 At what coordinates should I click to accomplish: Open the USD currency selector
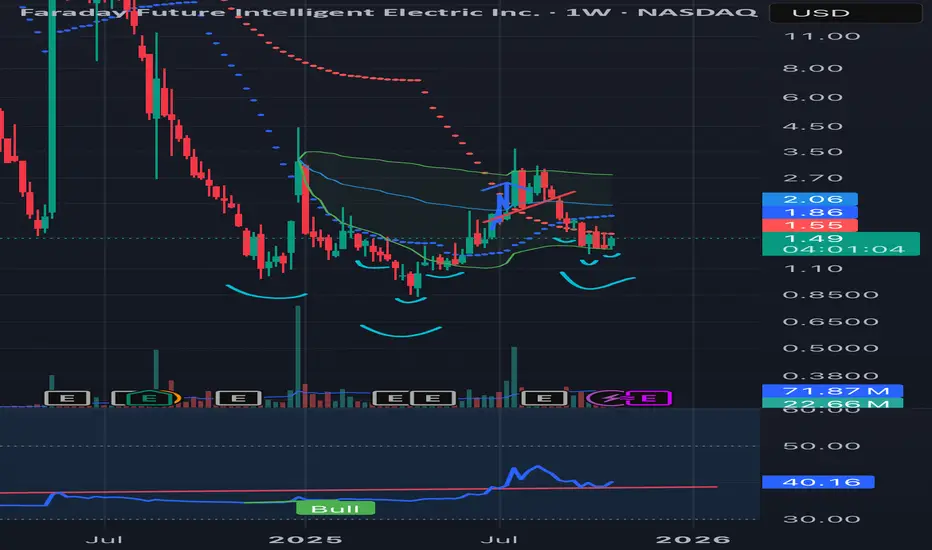(845, 13)
